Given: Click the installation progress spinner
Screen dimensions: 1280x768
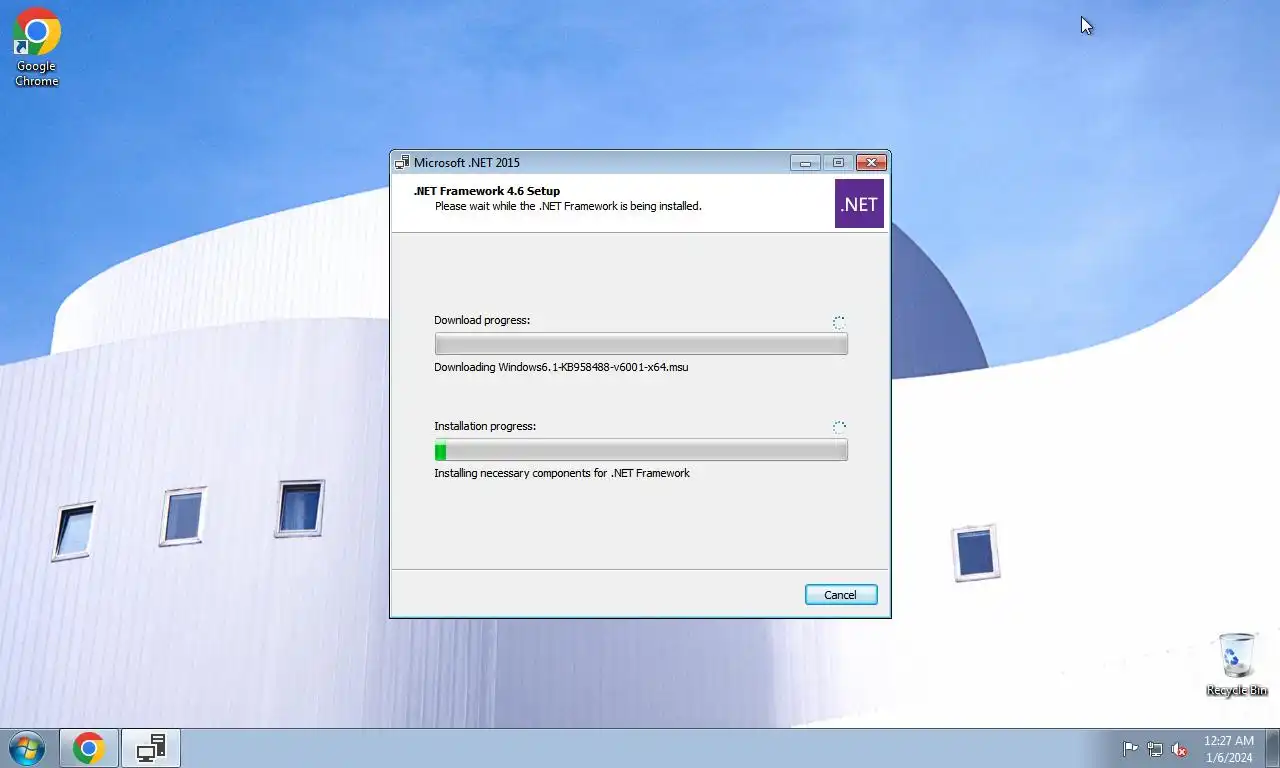Looking at the screenshot, I should 839,427.
